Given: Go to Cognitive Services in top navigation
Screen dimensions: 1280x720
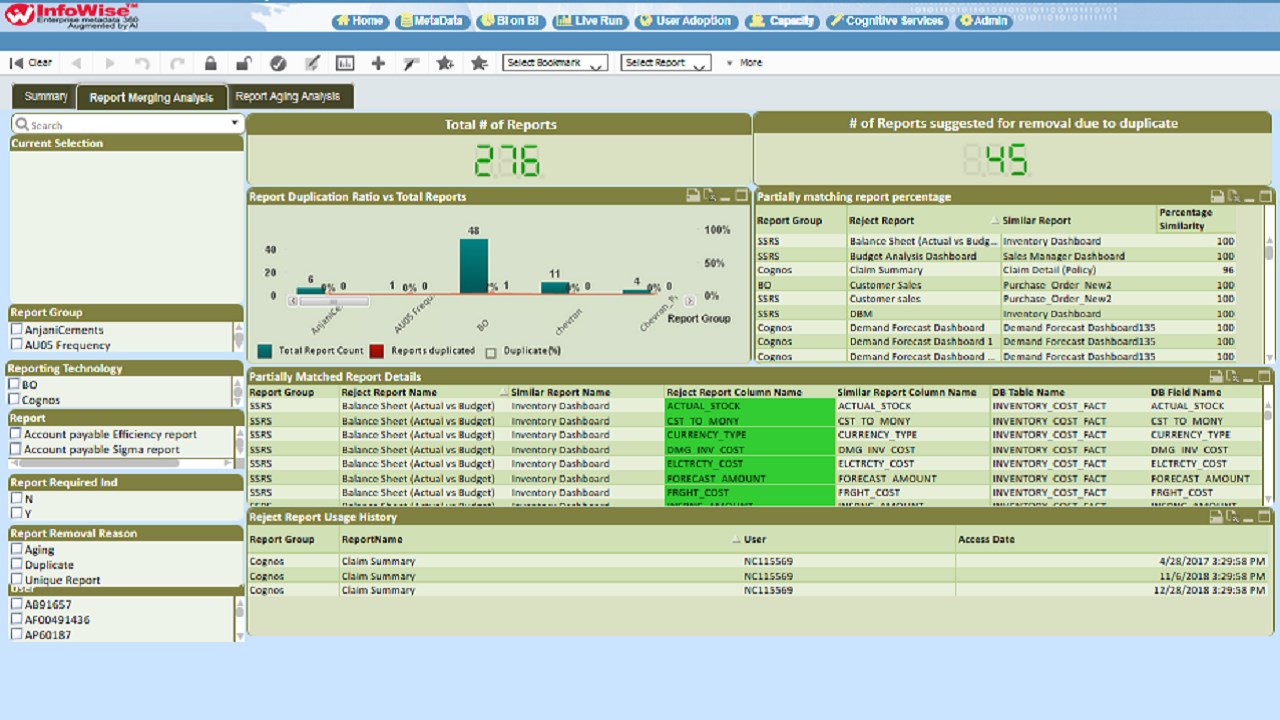Looking at the screenshot, I should (x=886, y=21).
